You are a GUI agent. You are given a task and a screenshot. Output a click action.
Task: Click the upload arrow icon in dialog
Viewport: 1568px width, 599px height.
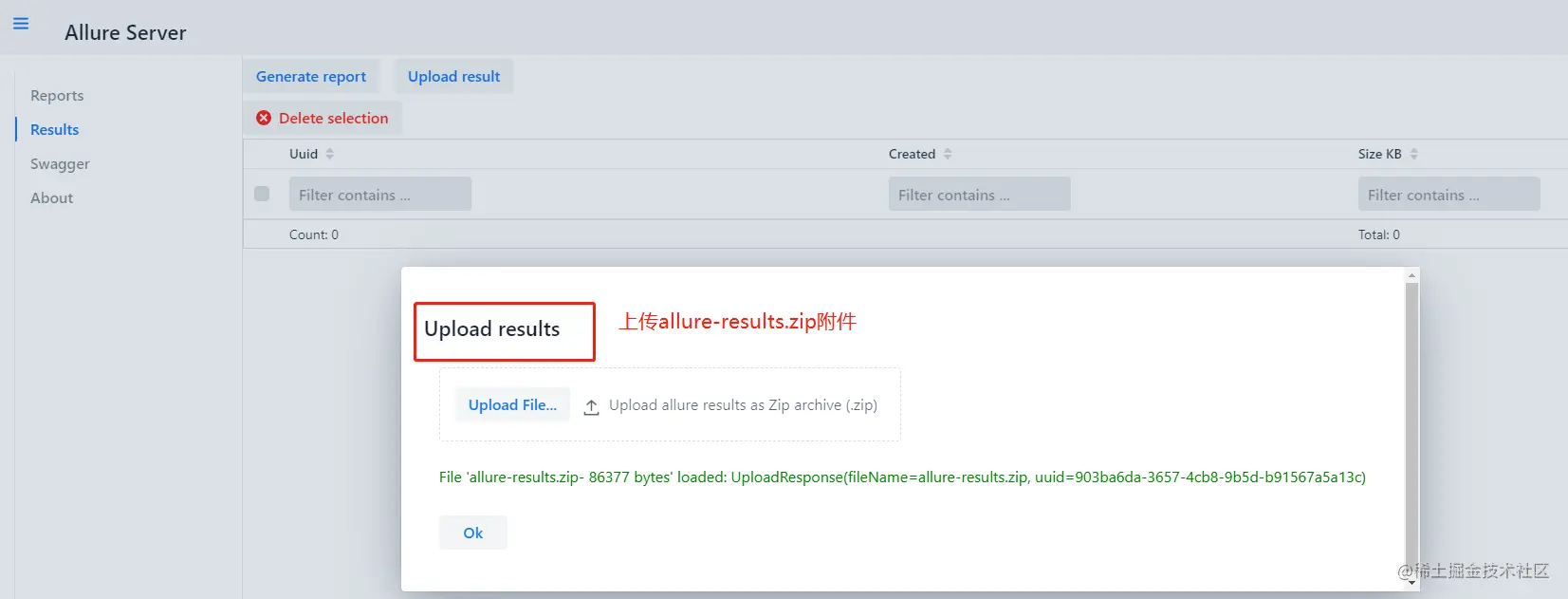click(591, 406)
